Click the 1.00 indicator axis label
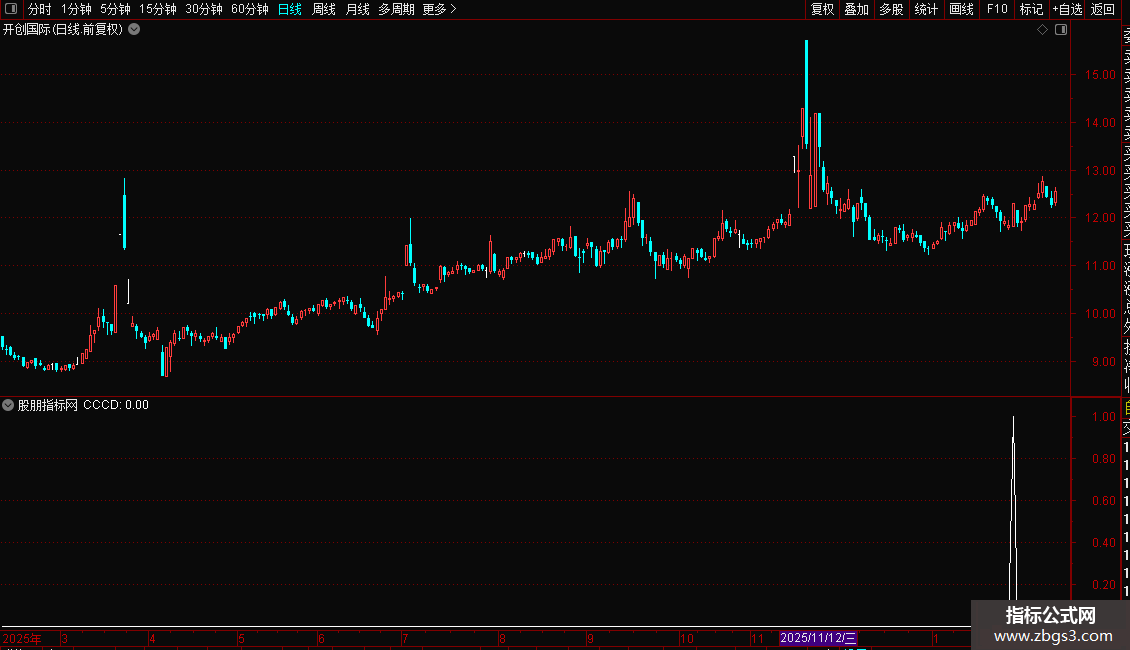Screen dimensions: 1130x650 tap(1103, 417)
